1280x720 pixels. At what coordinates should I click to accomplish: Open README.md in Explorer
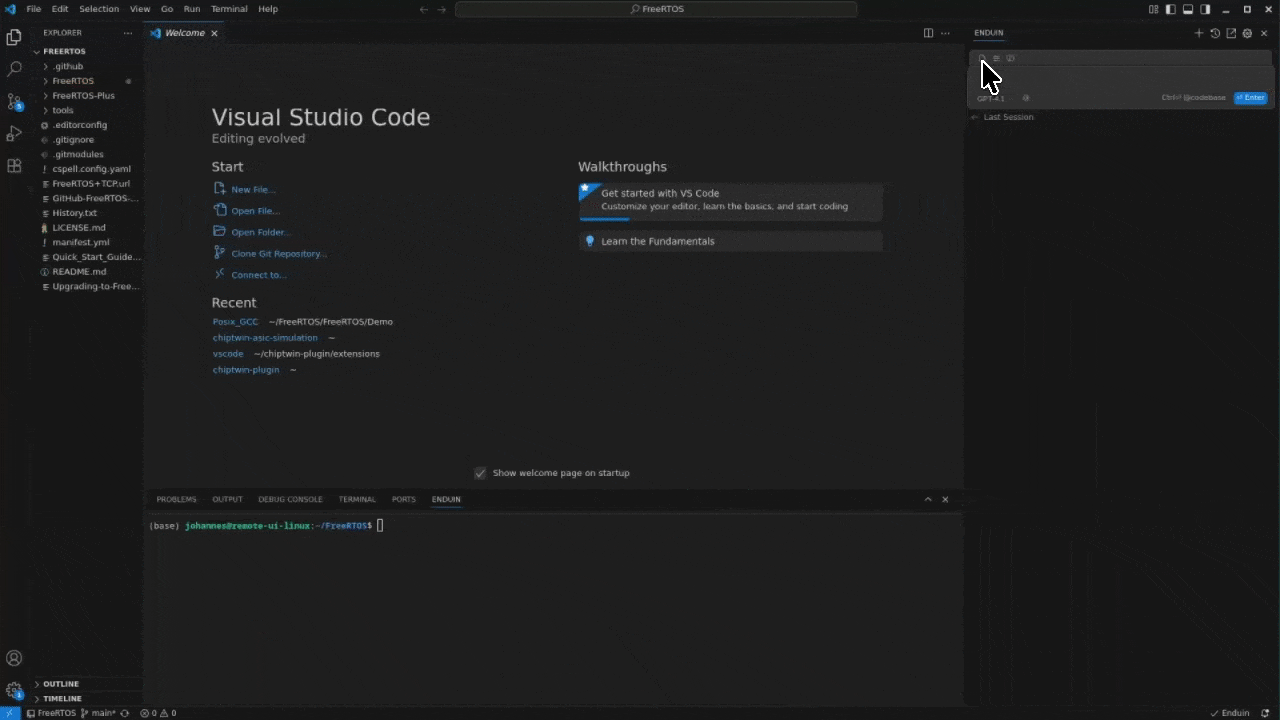point(79,272)
